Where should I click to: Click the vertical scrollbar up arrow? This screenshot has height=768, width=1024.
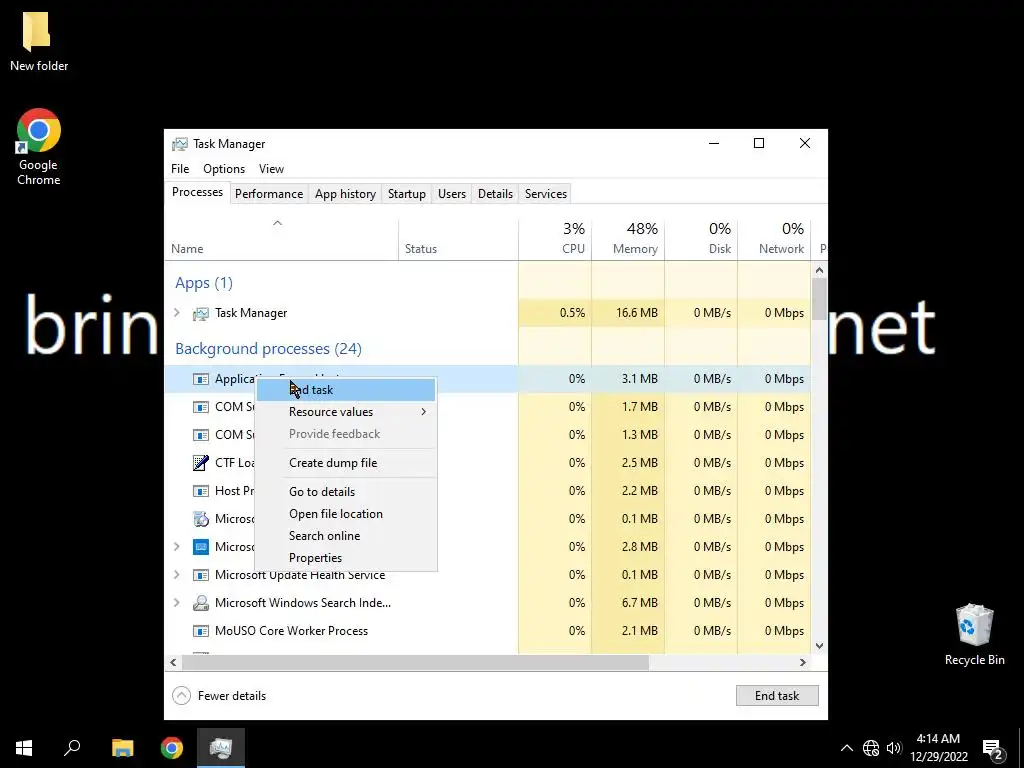(x=820, y=270)
